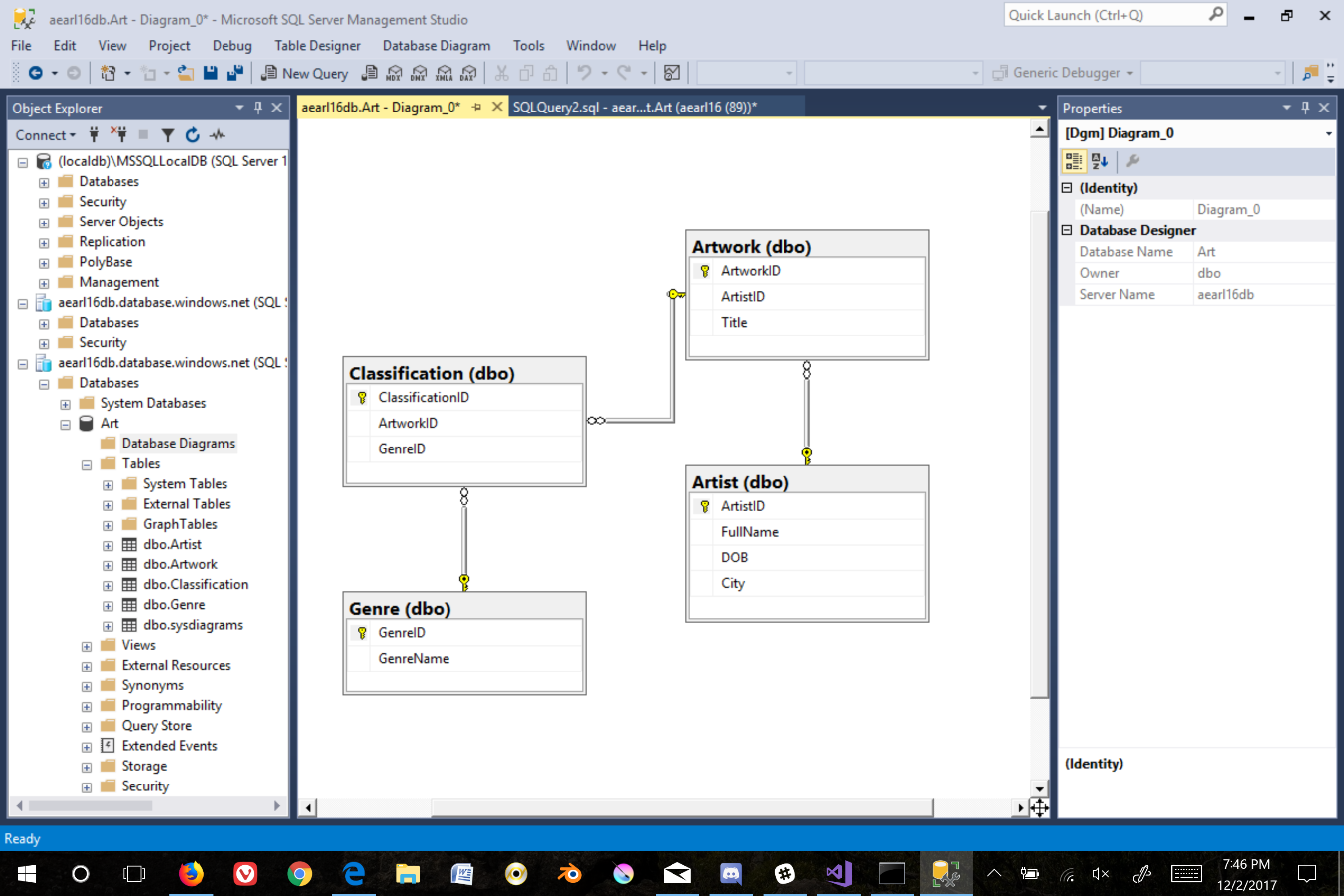Click the diagram's horizontal scrollbar thumb
This screenshot has height=896, width=1344.
(682, 807)
